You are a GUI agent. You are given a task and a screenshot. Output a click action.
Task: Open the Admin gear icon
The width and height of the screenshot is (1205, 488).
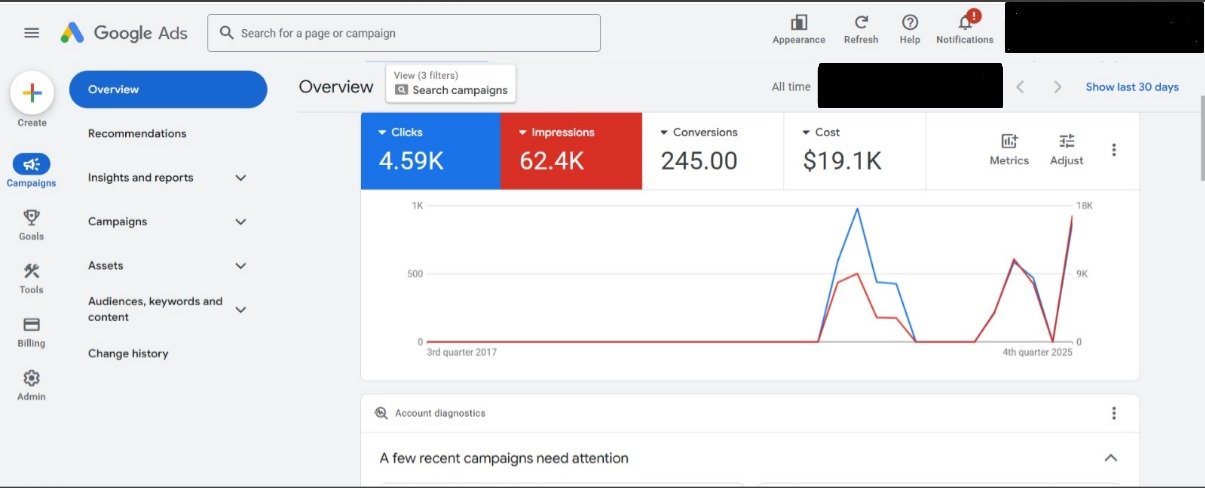[31, 379]
